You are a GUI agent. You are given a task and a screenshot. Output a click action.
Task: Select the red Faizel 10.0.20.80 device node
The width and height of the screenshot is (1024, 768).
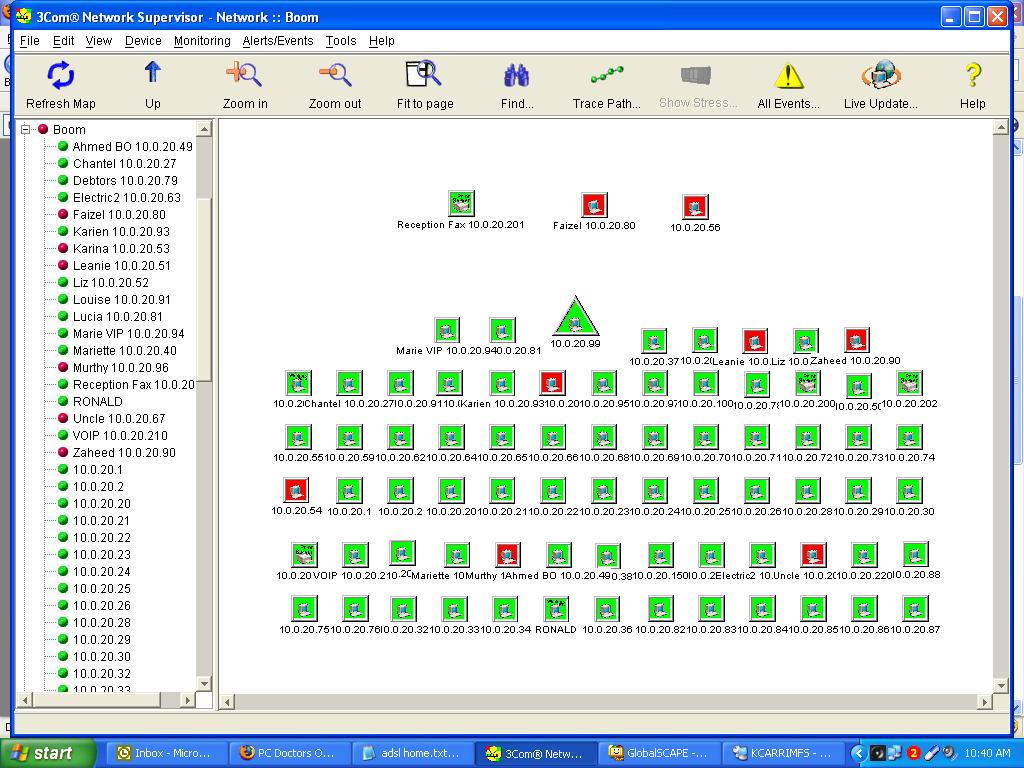point(595,206)
